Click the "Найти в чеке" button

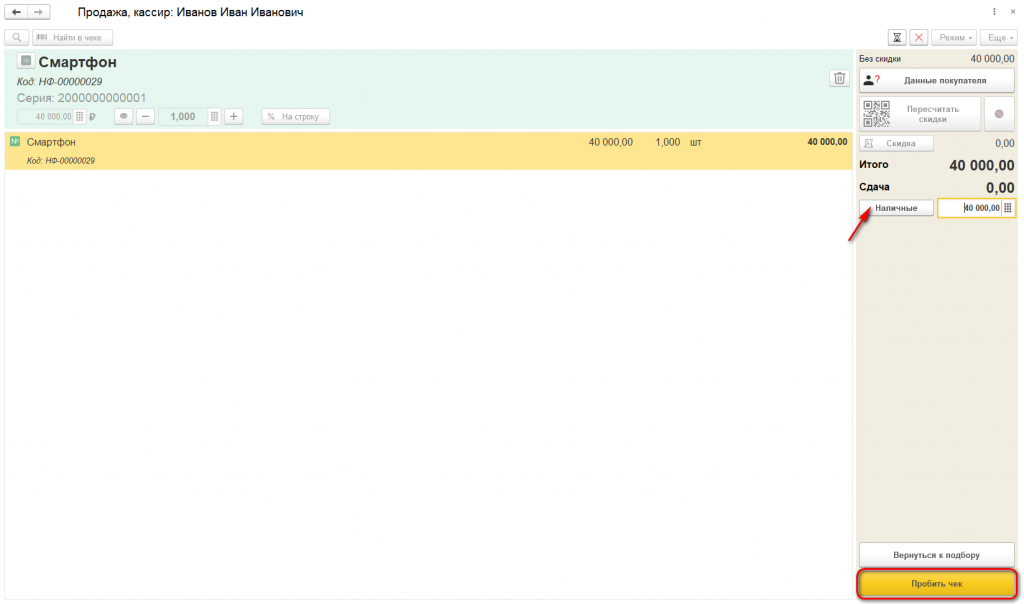point(72,38)
